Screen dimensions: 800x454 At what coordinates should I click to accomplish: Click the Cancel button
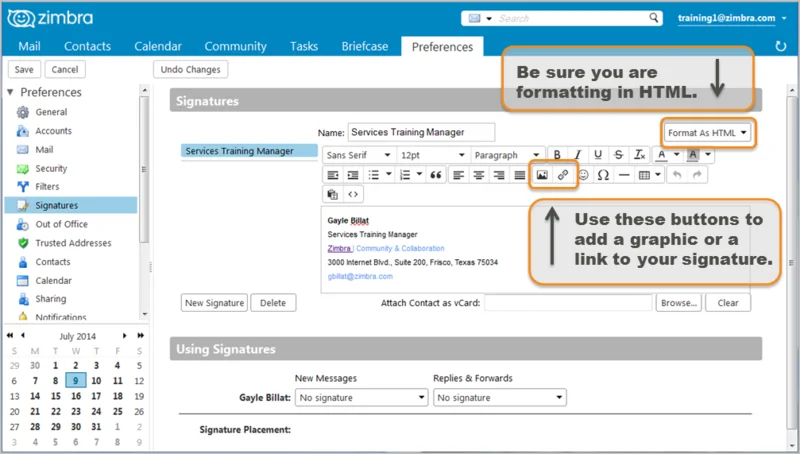click(x=65, y=69)
